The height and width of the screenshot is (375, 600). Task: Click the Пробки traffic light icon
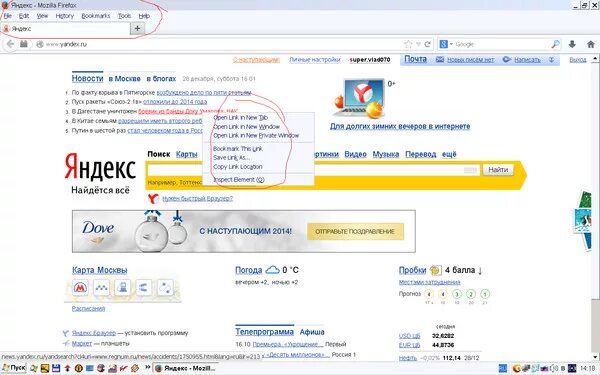pyautogui.click(x=435, y=270)
